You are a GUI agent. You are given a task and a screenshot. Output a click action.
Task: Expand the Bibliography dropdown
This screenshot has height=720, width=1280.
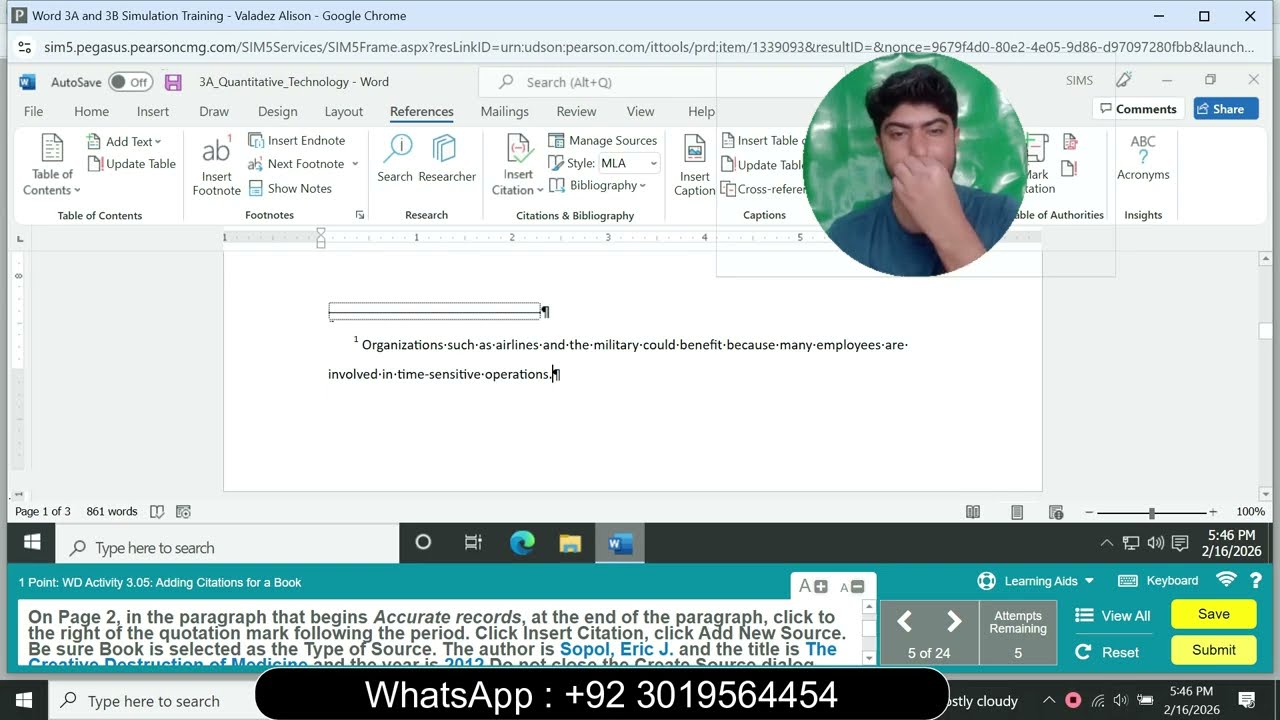coord(598,186)
